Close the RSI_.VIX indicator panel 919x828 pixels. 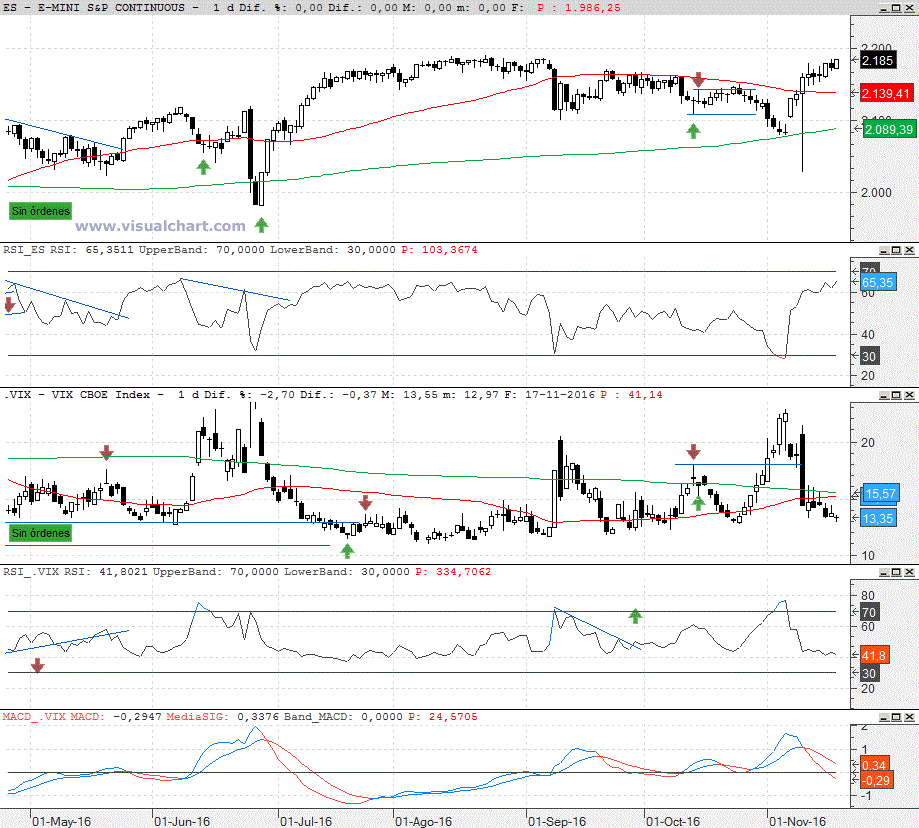909,572
